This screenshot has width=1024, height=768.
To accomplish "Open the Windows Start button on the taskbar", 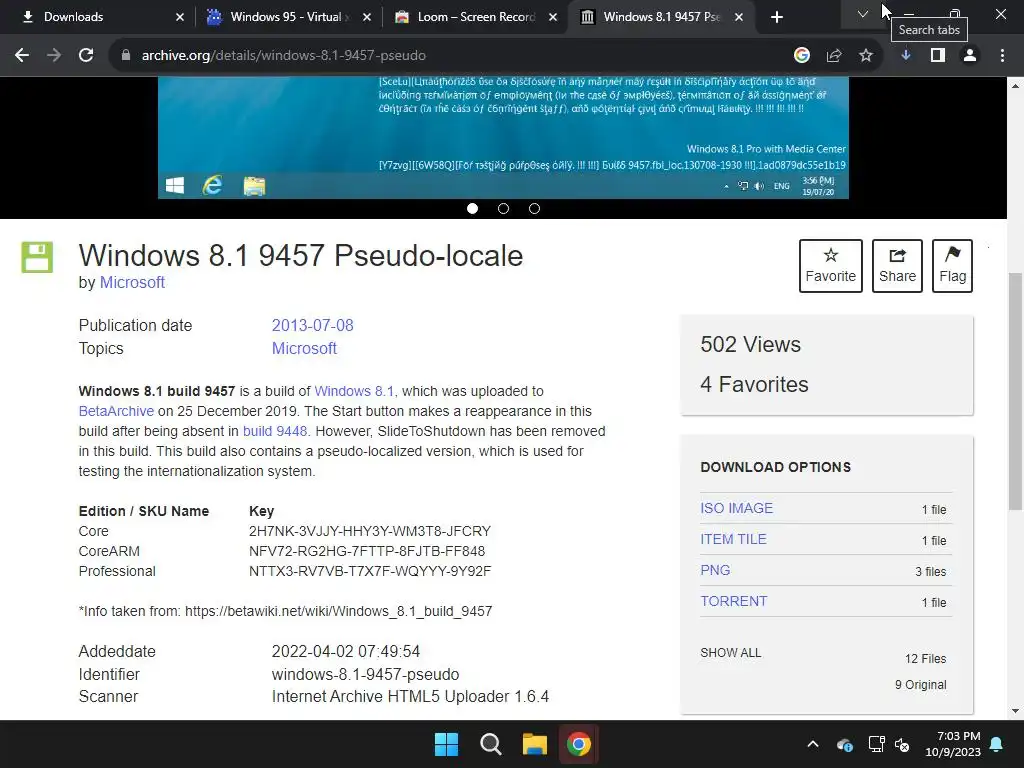I will pyautogui.click(x=447, y=744).
